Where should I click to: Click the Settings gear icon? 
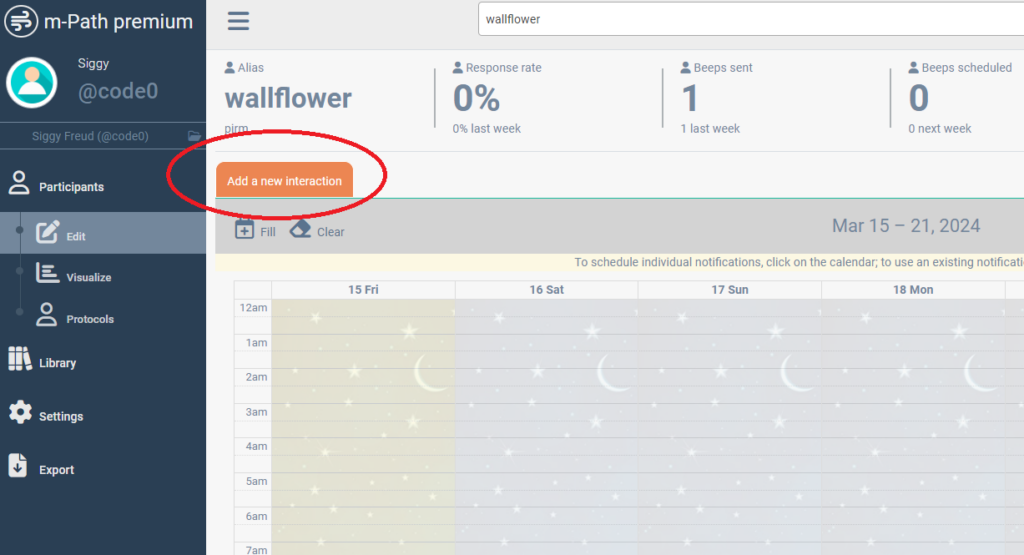coord(18,414)
